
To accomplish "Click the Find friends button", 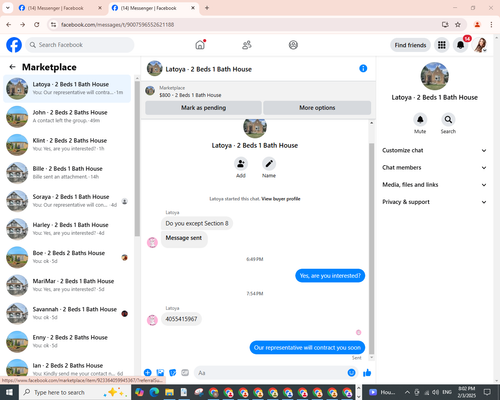I will [410, 45].
